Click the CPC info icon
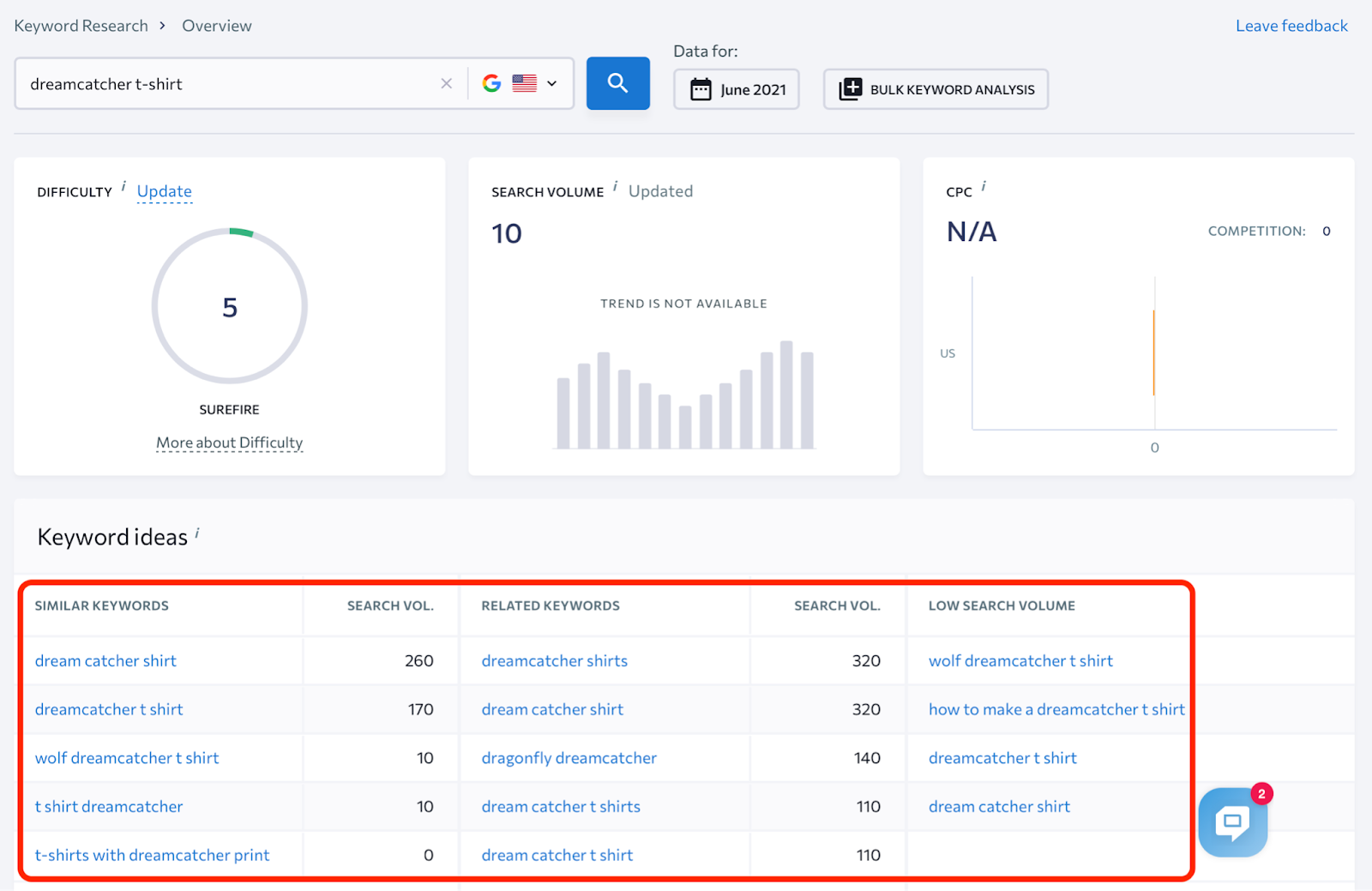 click(984, 186)
